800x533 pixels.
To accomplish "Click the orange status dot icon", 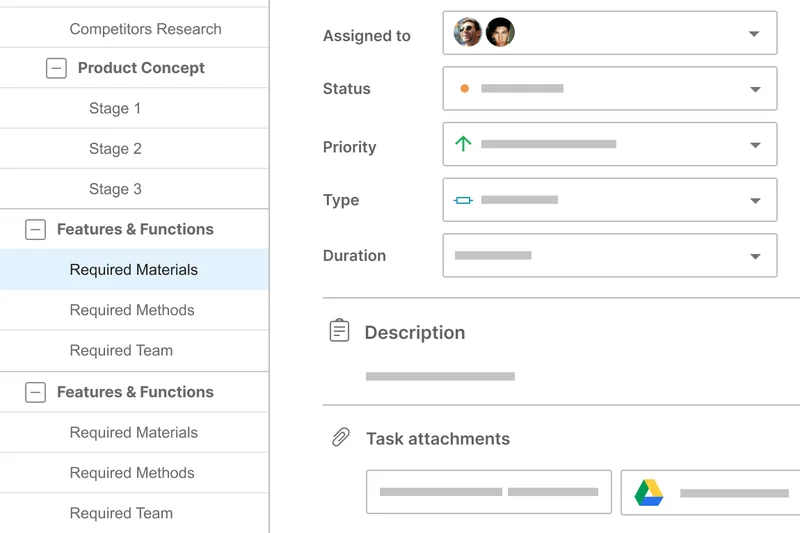I will pyautogui.click(x=464, y=89).
